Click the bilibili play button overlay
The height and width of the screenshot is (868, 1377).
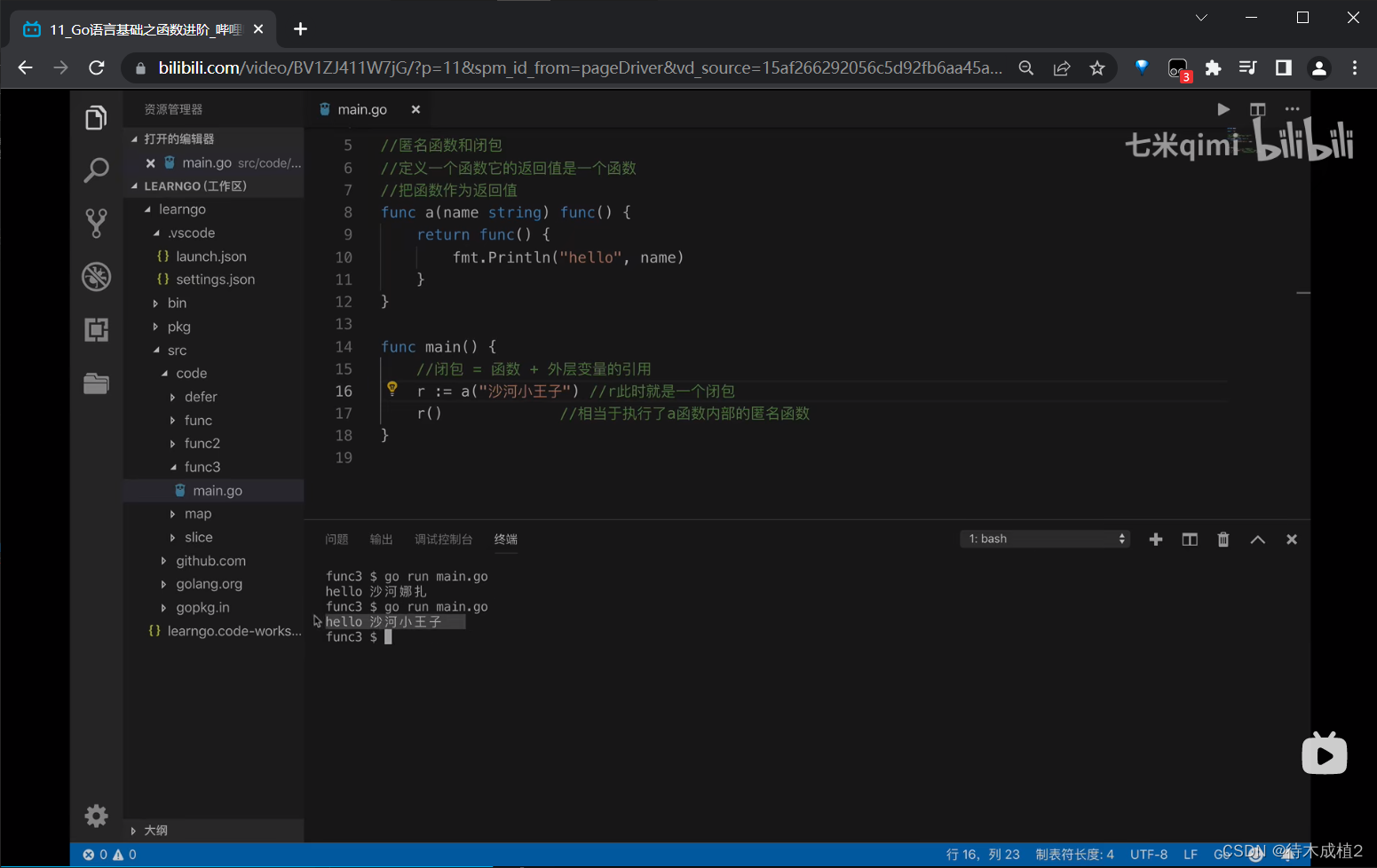pos(1324,754)
